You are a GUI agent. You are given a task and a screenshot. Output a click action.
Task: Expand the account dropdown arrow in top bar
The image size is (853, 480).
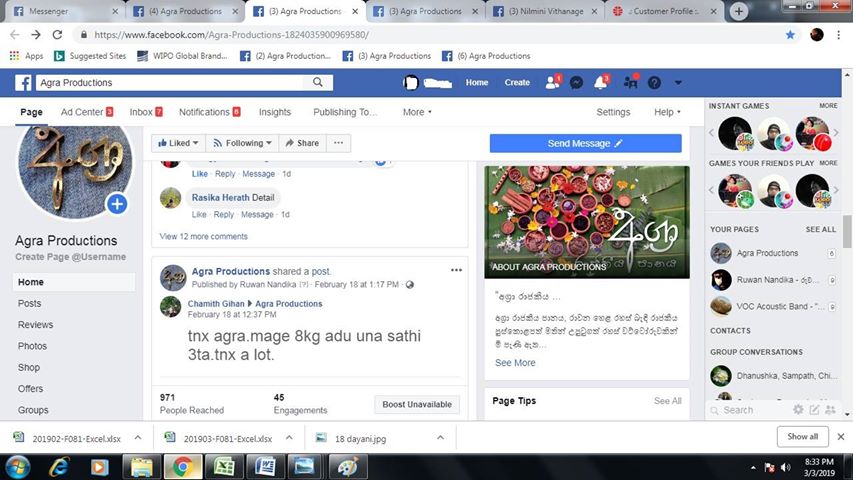pyautogui.click(x=678, y=83)
